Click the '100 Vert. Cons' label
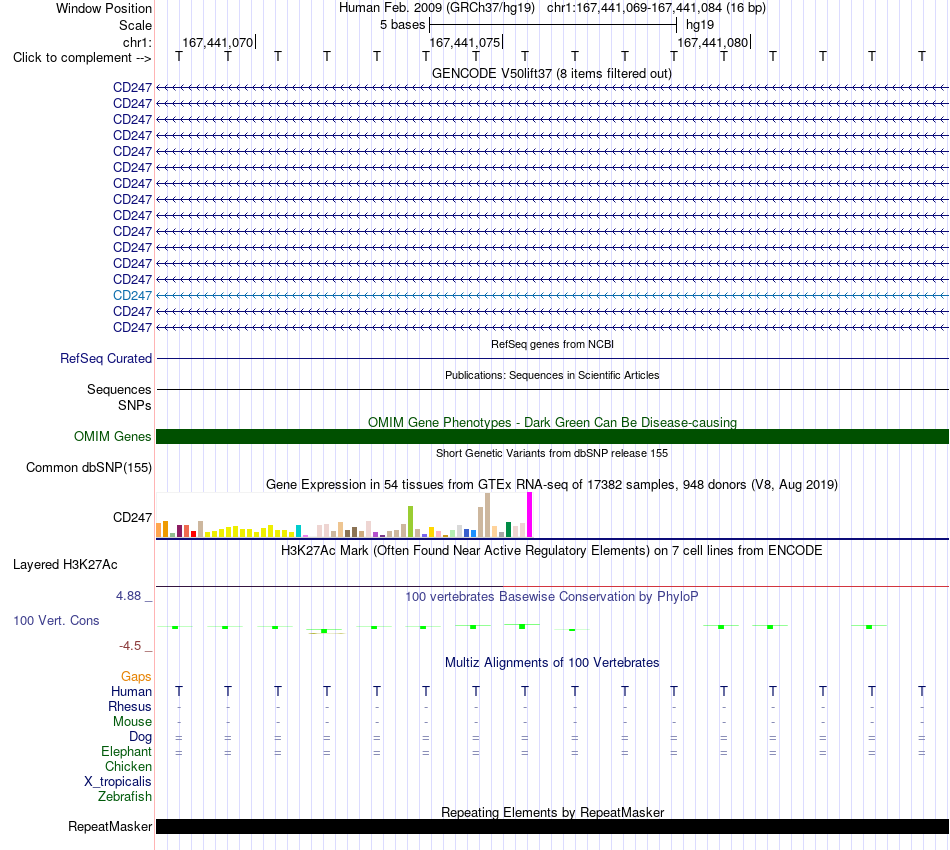 [x=56, y=620]
